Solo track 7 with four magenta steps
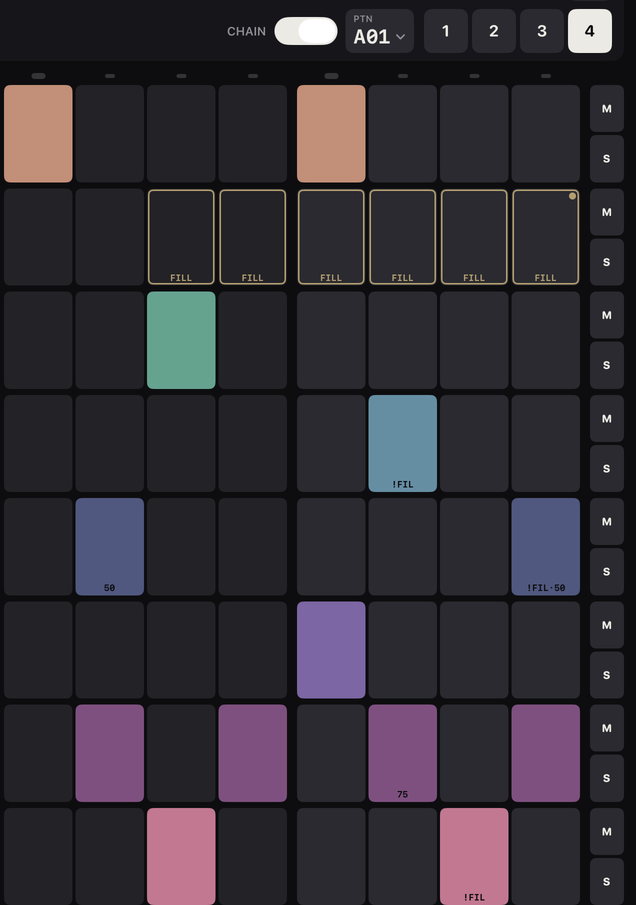This screenshot has width=636, height=905. pos(607,778)
